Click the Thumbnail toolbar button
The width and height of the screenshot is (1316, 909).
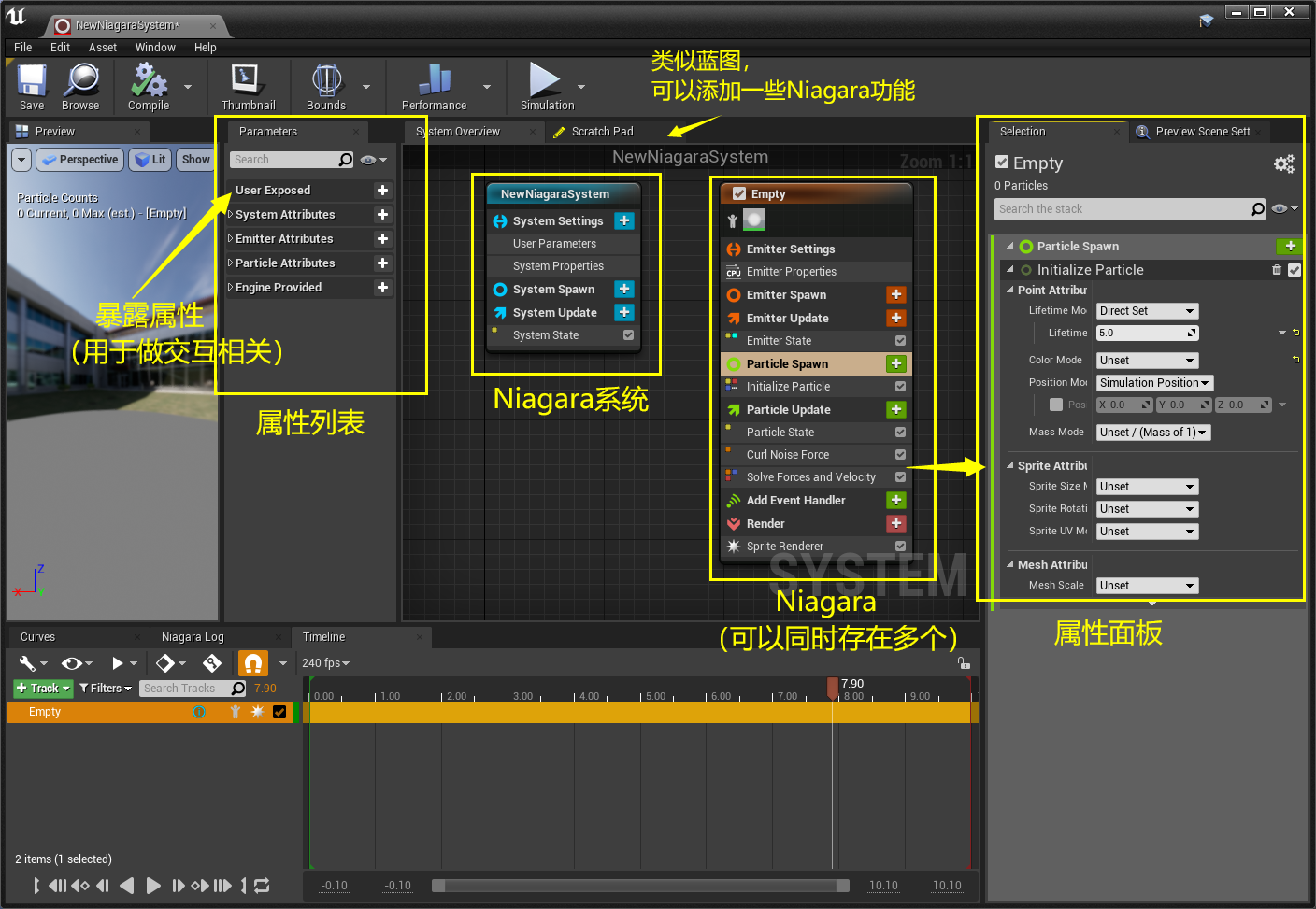(248, 87)
